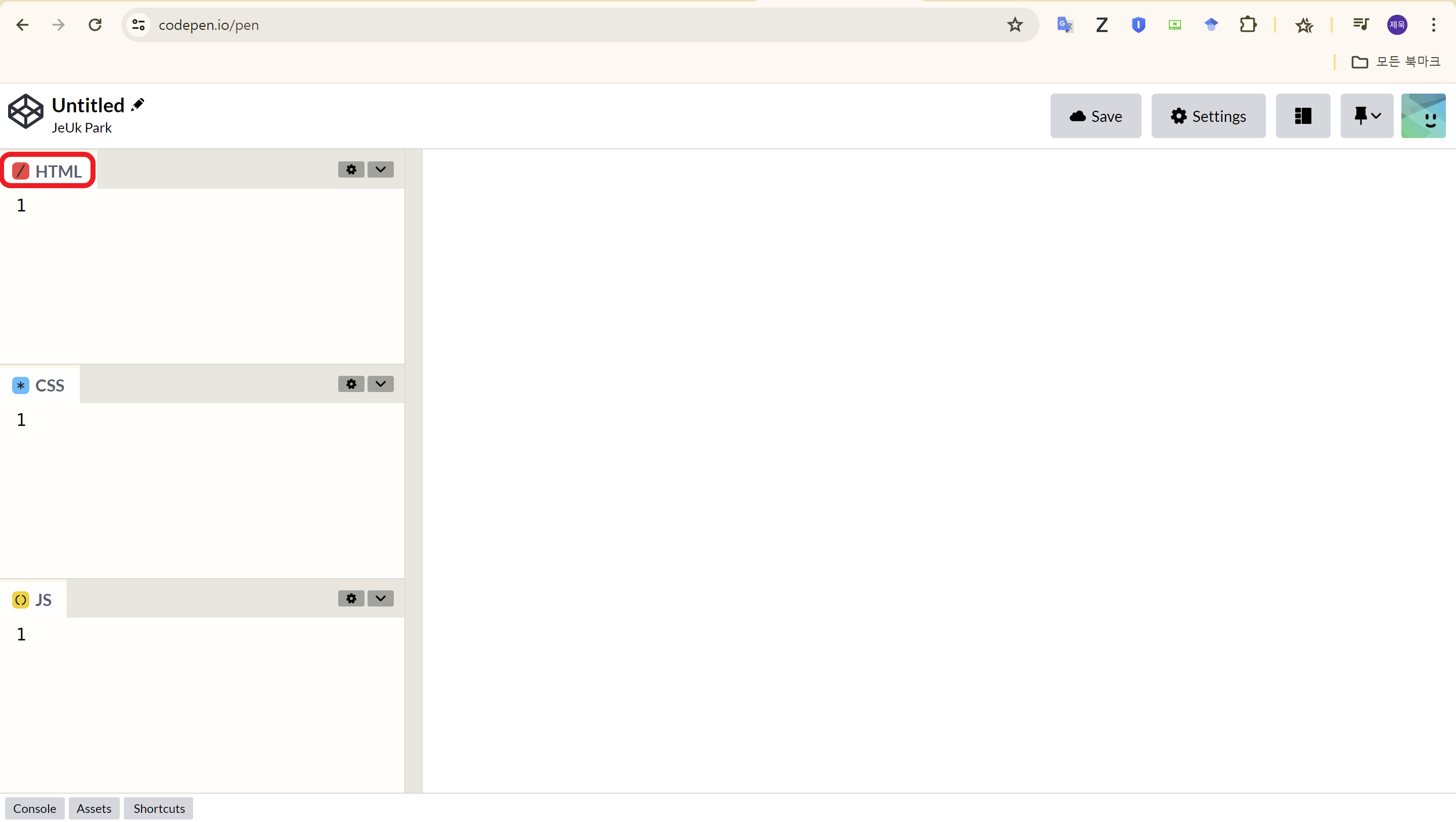Click the Save button
The width and height of the screenshot is (1456, 822).
tap(1096, 116)
